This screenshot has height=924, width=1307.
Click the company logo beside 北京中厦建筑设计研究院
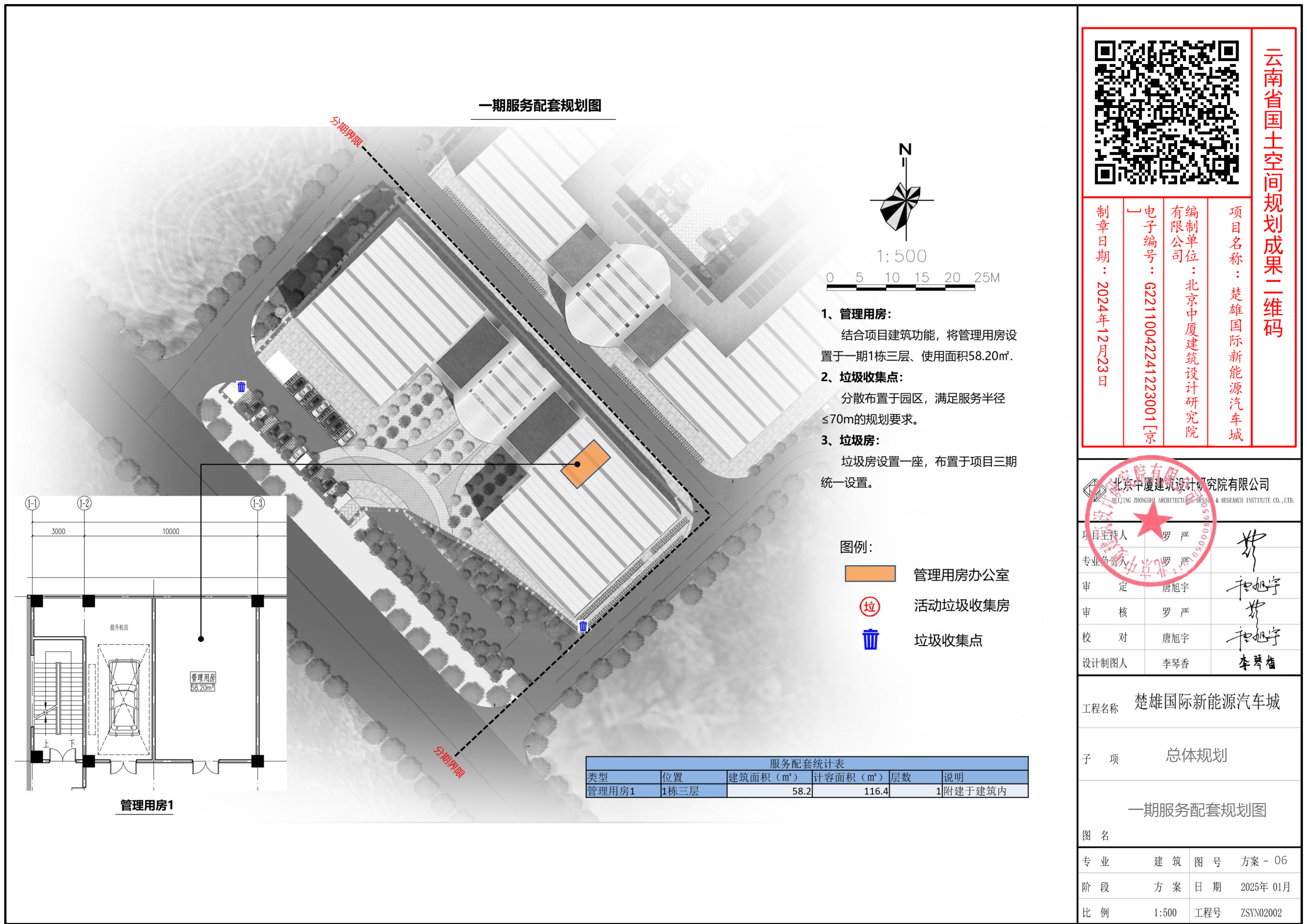tap(1095, 489)
